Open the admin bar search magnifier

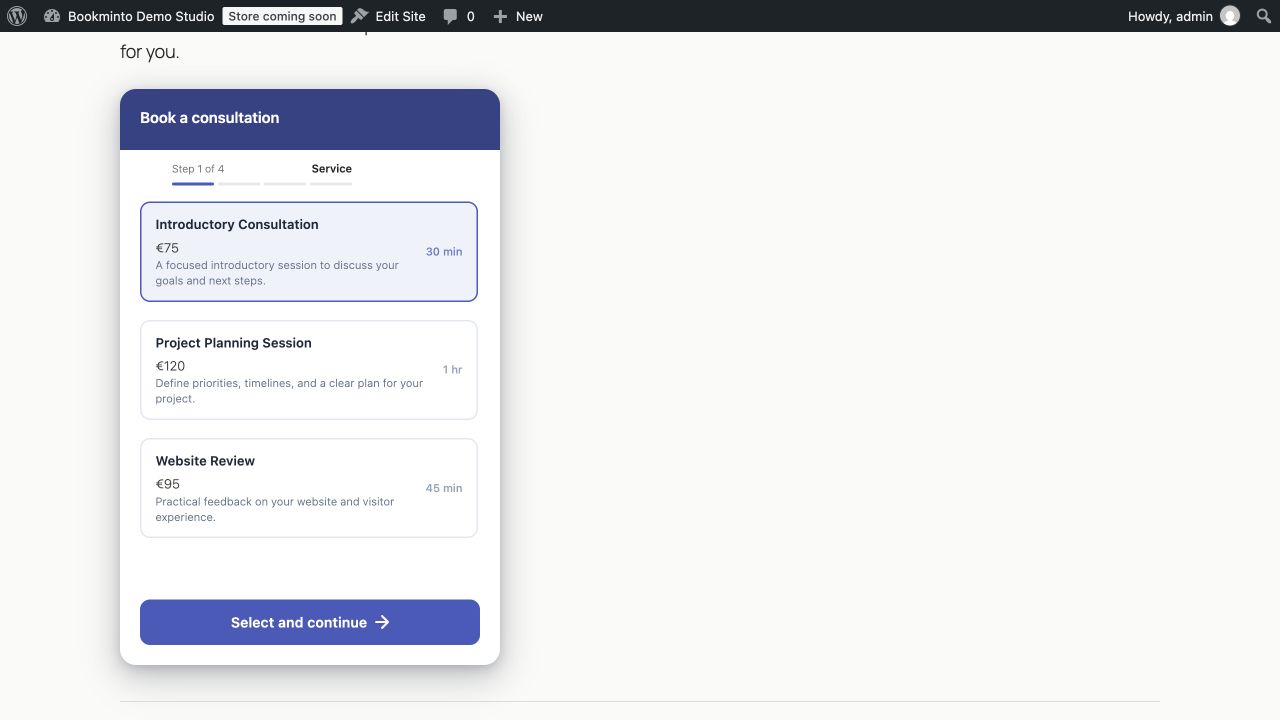[1263, 16]
